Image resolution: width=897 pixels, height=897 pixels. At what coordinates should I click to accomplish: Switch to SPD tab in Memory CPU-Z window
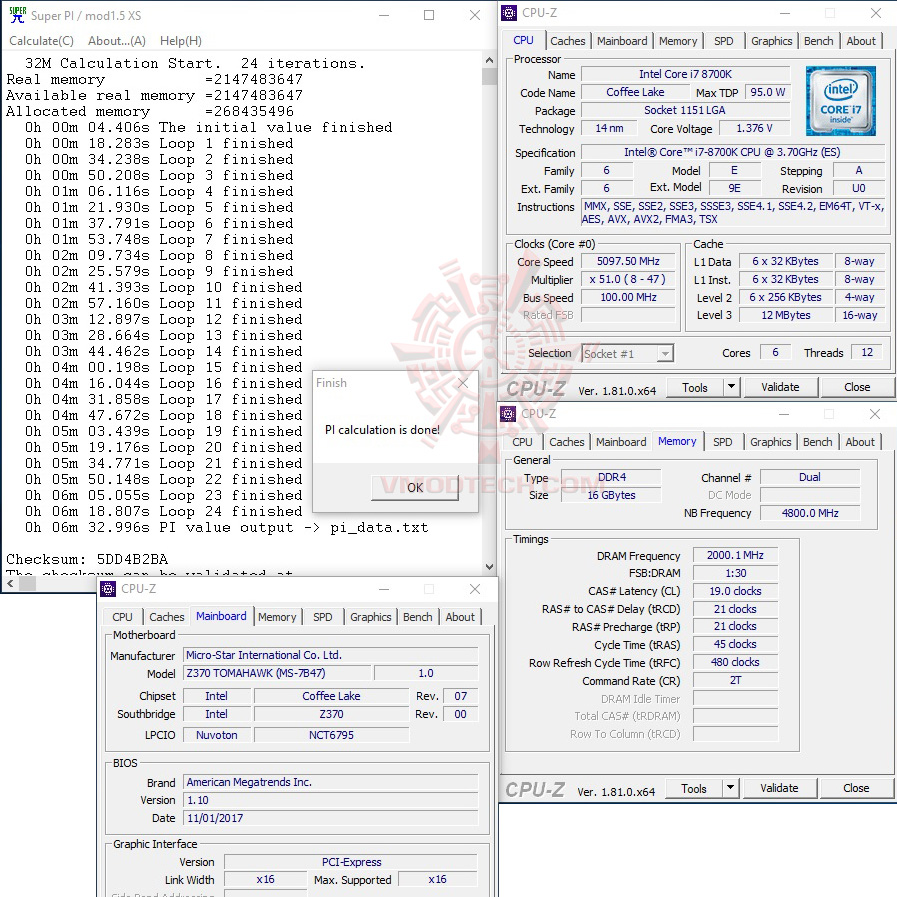(x=723, y=442)
